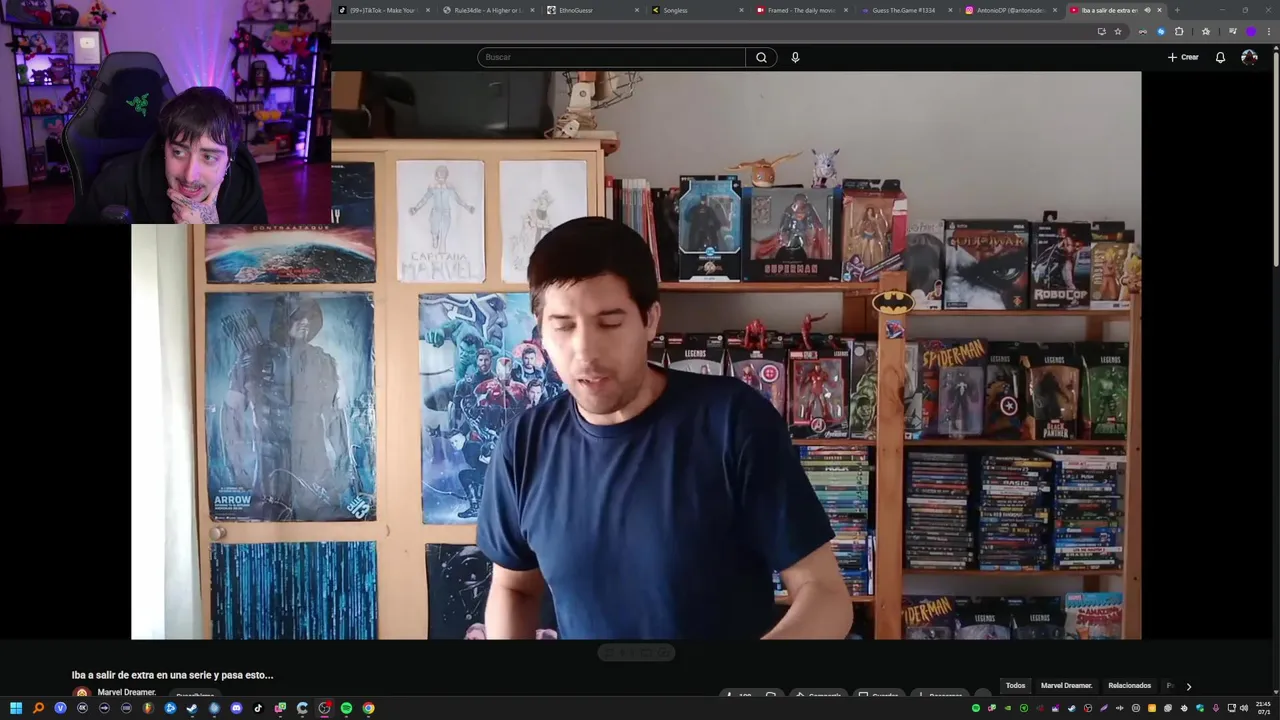Activate voice search microphone icon

(795, 57)
